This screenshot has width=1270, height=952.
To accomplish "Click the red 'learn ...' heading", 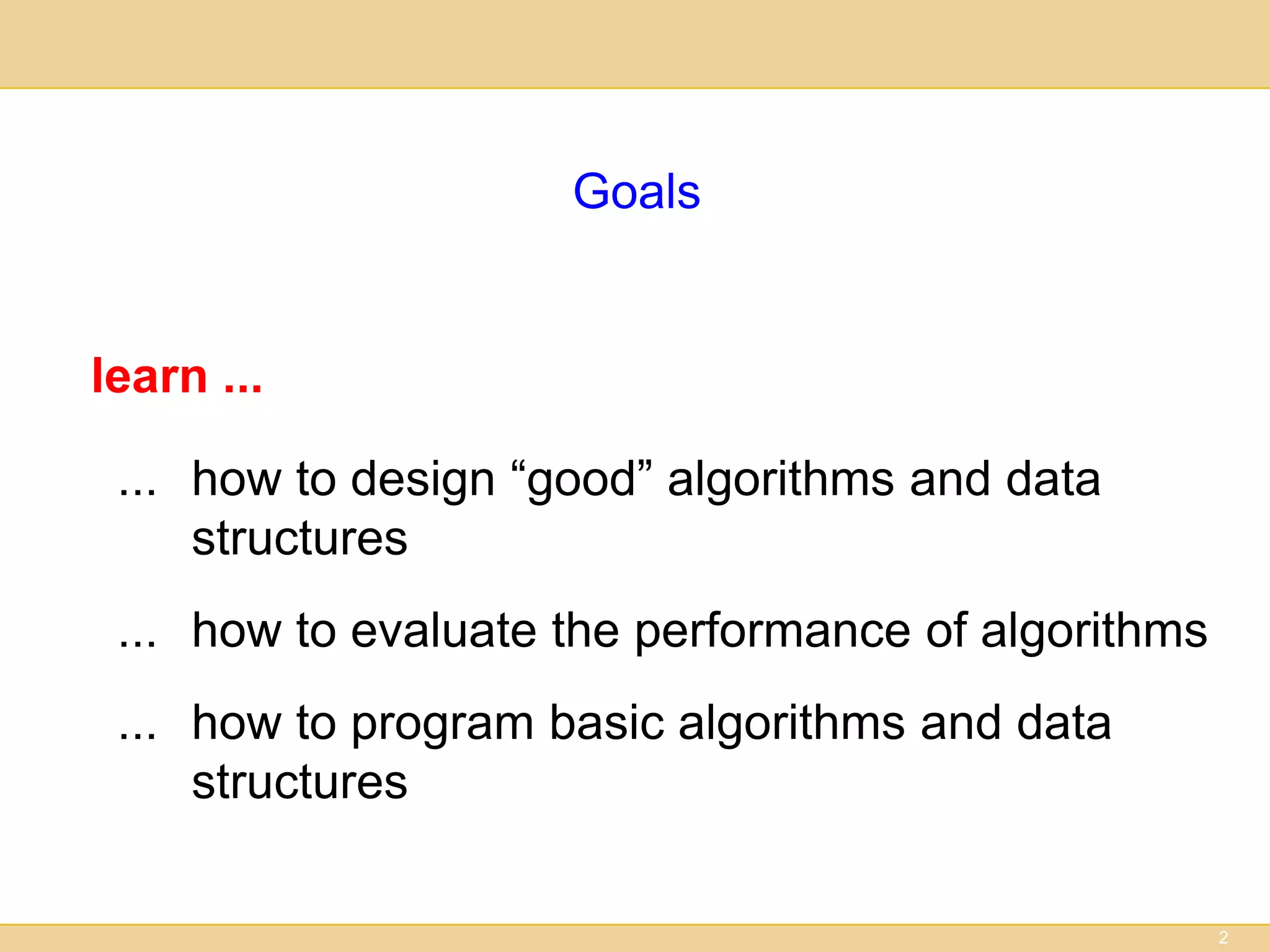I will [177, 376].
